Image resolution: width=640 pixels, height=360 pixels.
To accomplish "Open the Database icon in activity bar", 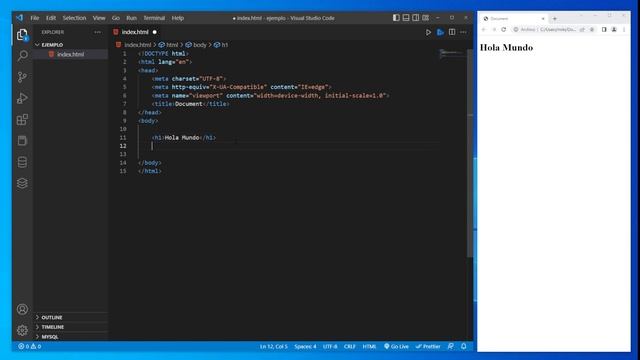I will (22, 162).
